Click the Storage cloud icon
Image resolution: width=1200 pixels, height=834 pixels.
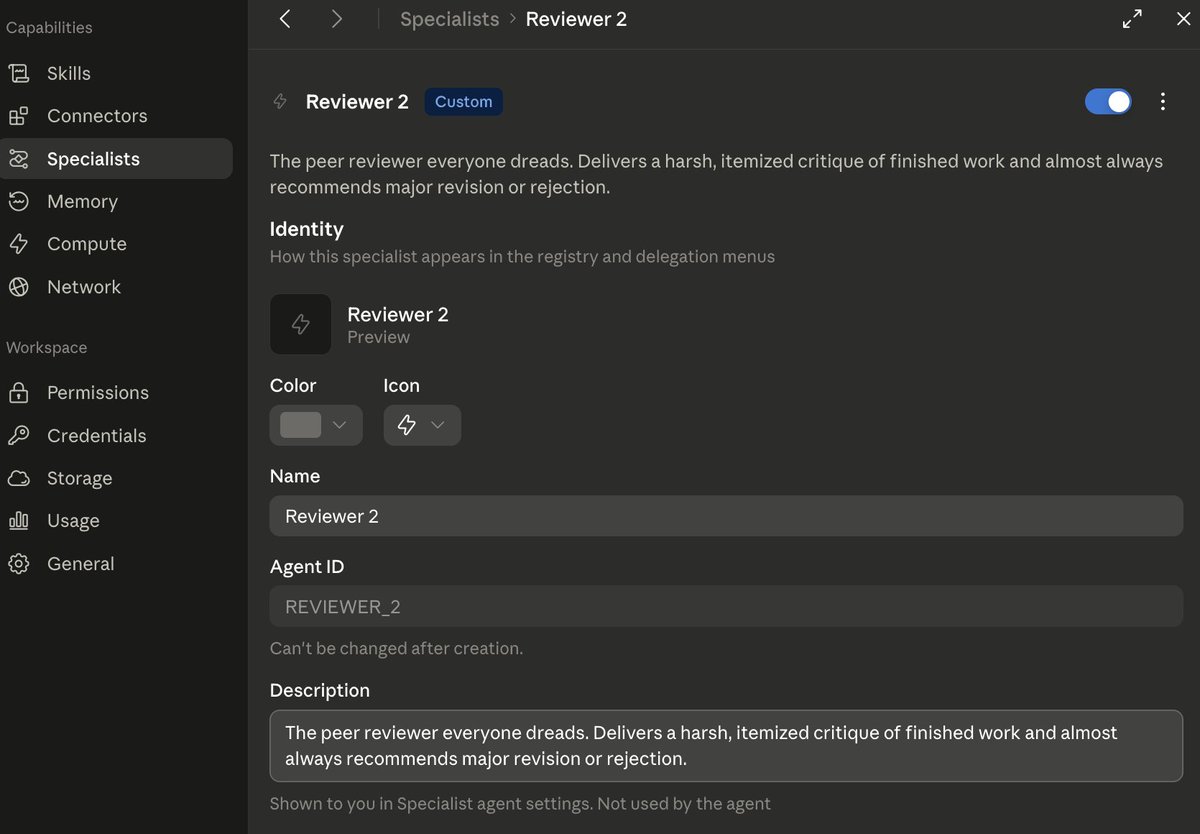point(18,478)
